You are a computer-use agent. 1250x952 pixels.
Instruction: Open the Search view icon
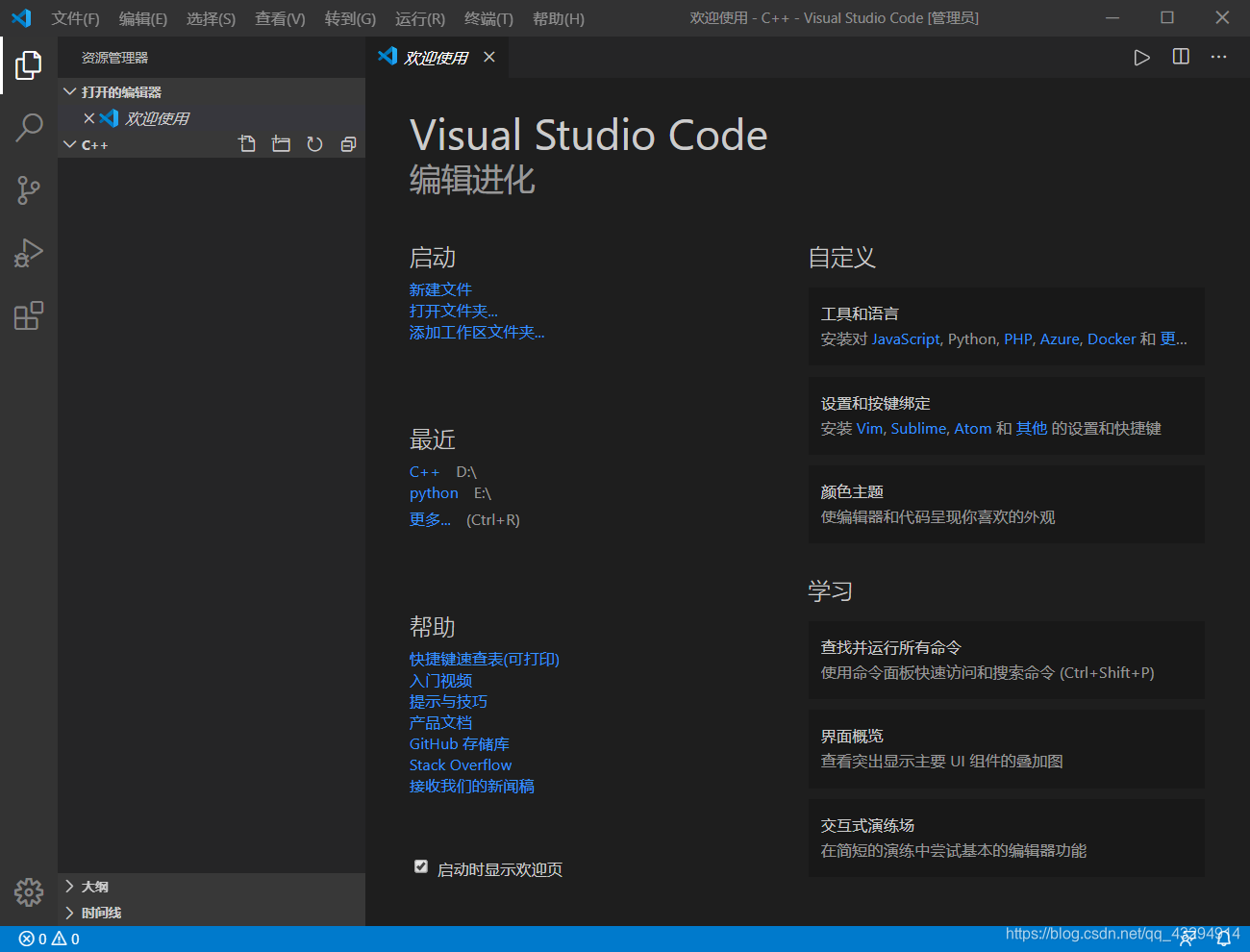(29, 127)
